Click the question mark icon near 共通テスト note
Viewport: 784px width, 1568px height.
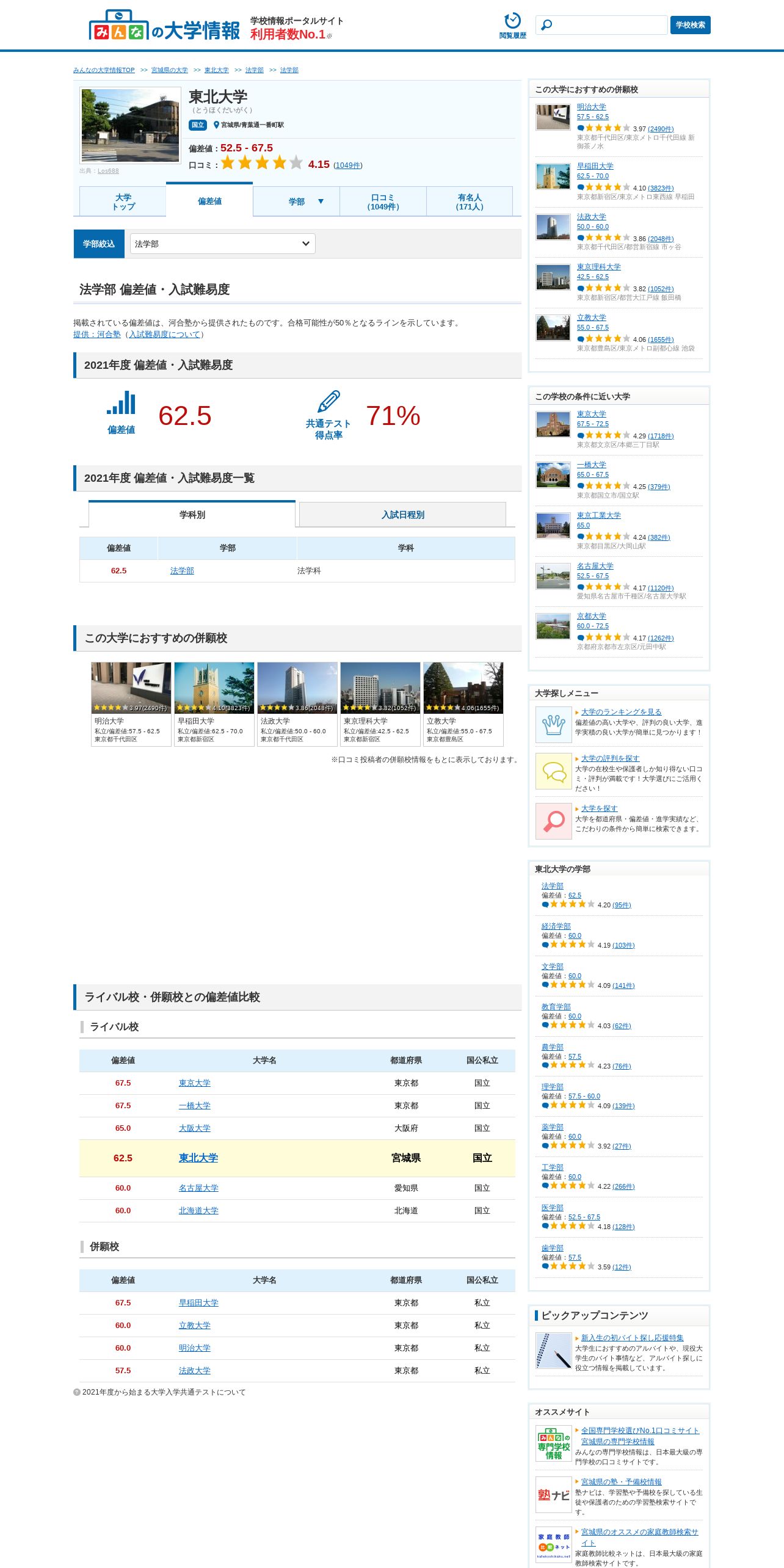click(77, 1392)
